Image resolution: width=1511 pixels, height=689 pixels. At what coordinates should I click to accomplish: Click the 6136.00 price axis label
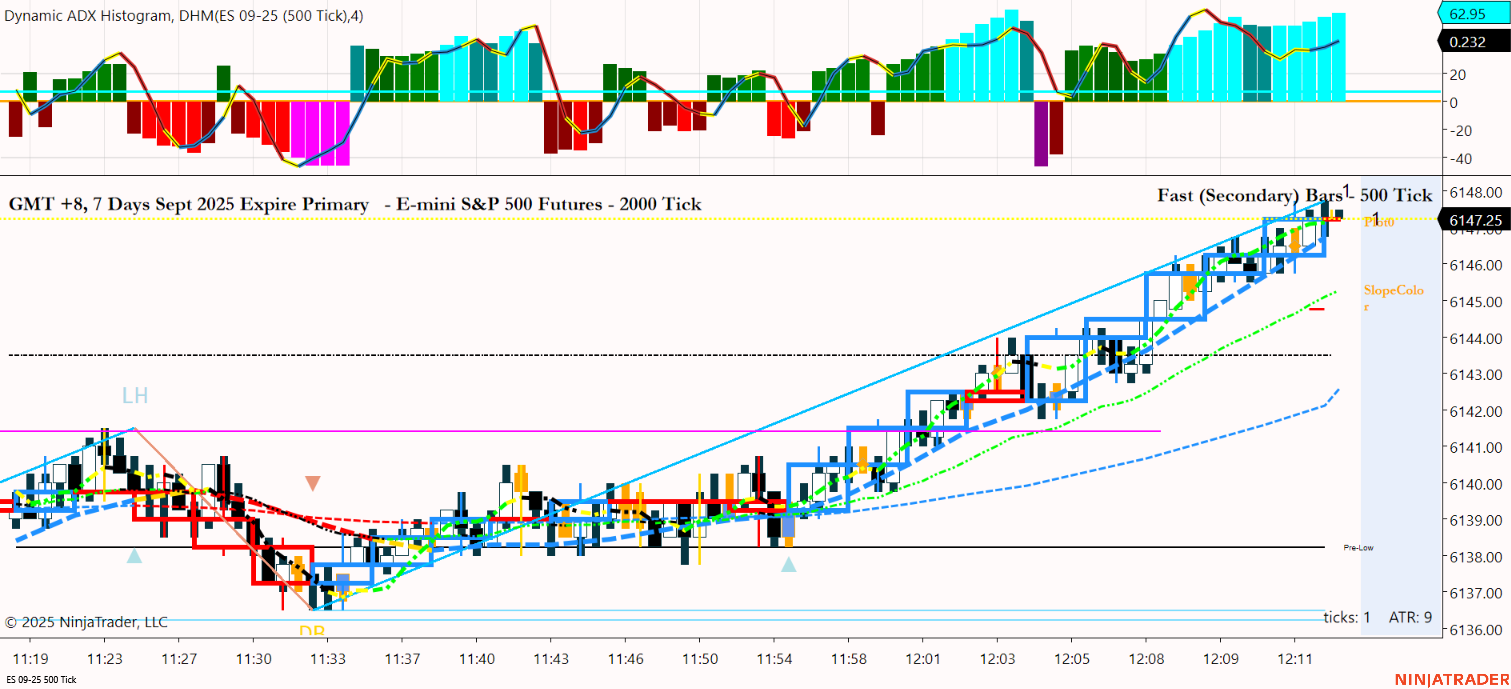click(x=1475, y=630)
